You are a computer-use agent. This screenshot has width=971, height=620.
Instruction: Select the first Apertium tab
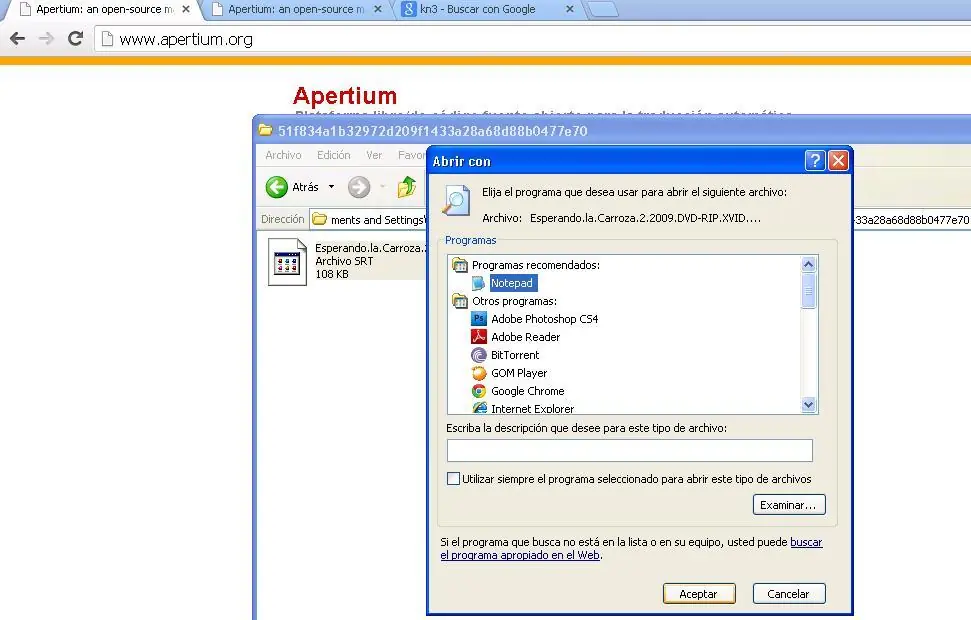[x=104, y=9]
